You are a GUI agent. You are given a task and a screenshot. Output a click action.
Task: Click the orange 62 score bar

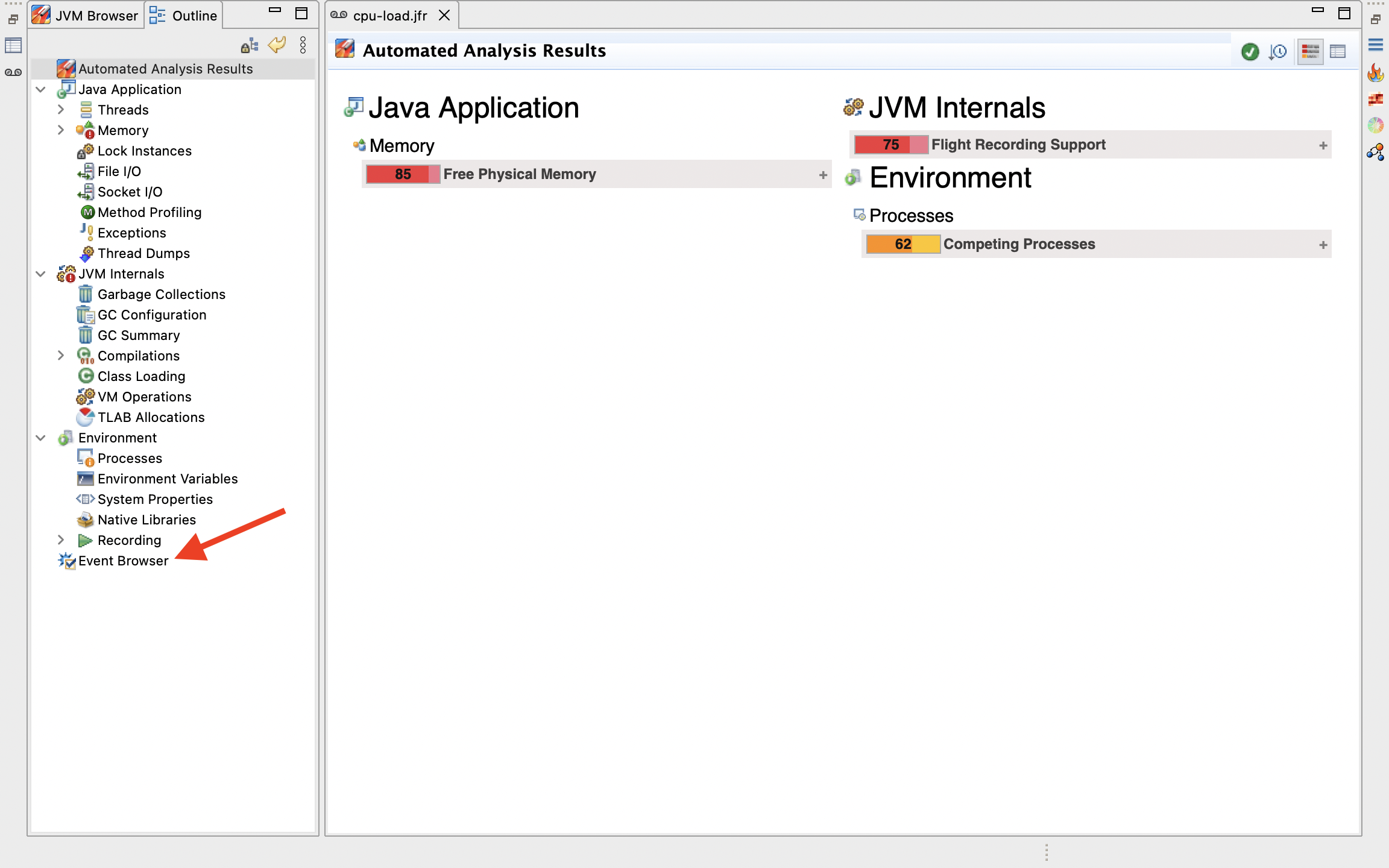[x=902, y=244]
